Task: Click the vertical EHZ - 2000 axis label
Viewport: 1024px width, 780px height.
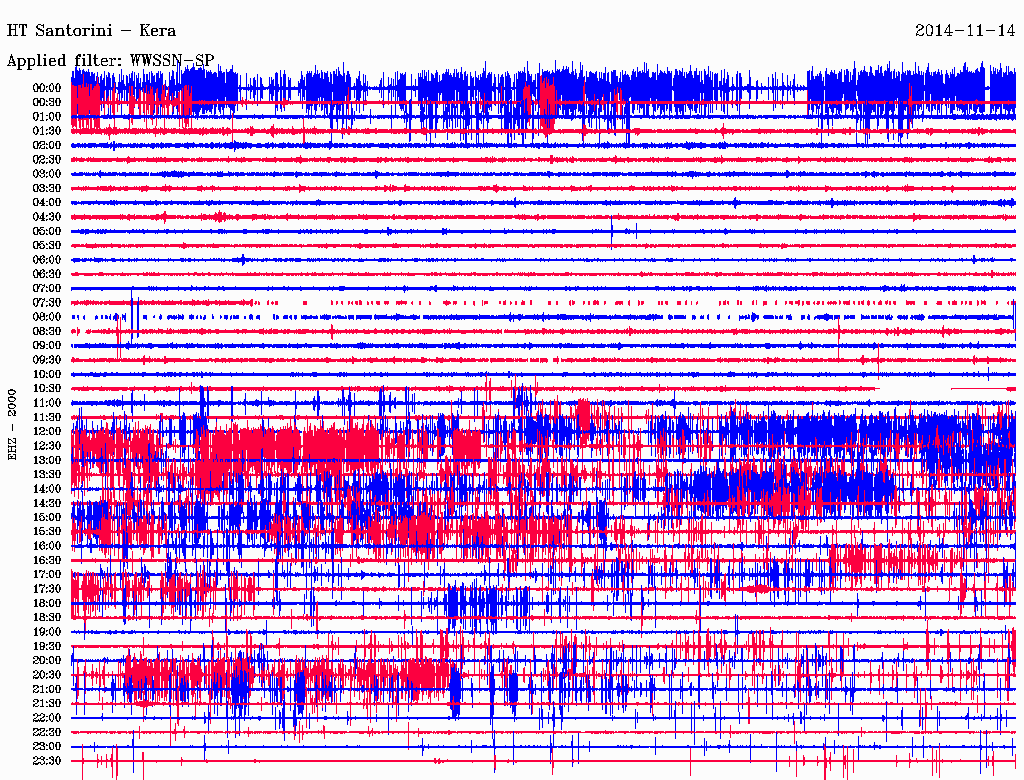Action: click(13, 424)
